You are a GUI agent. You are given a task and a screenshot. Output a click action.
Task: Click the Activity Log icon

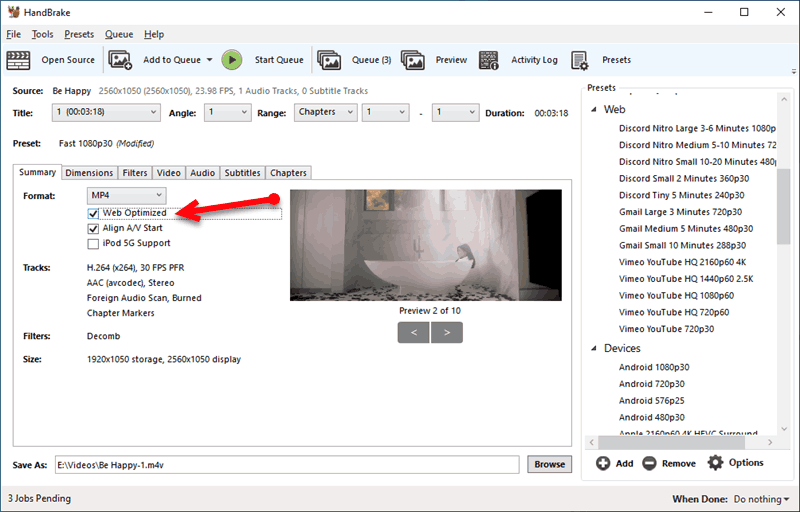pos(489,60)
